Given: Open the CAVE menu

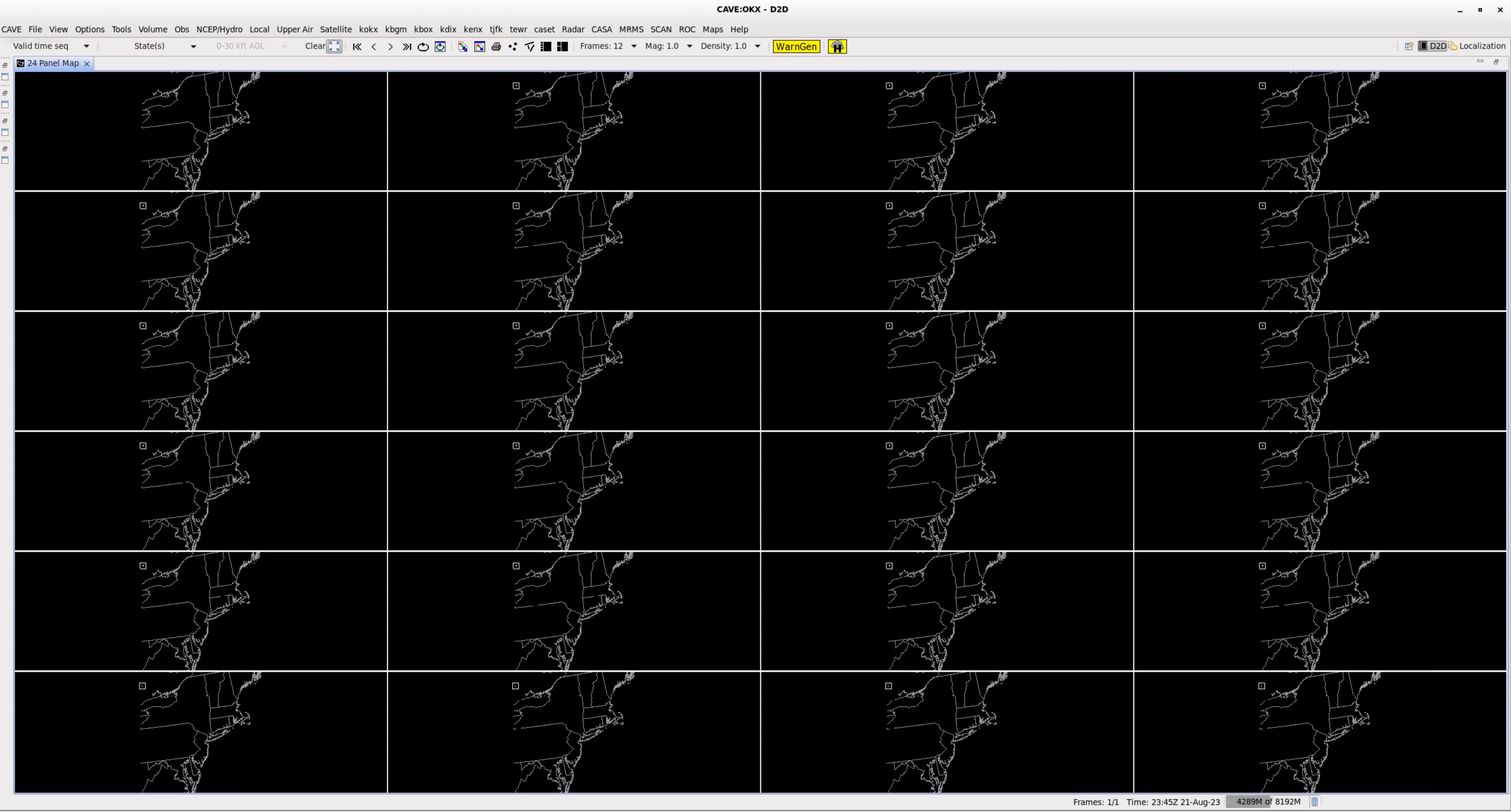Looking at the screenshot, I should point(11,29).
